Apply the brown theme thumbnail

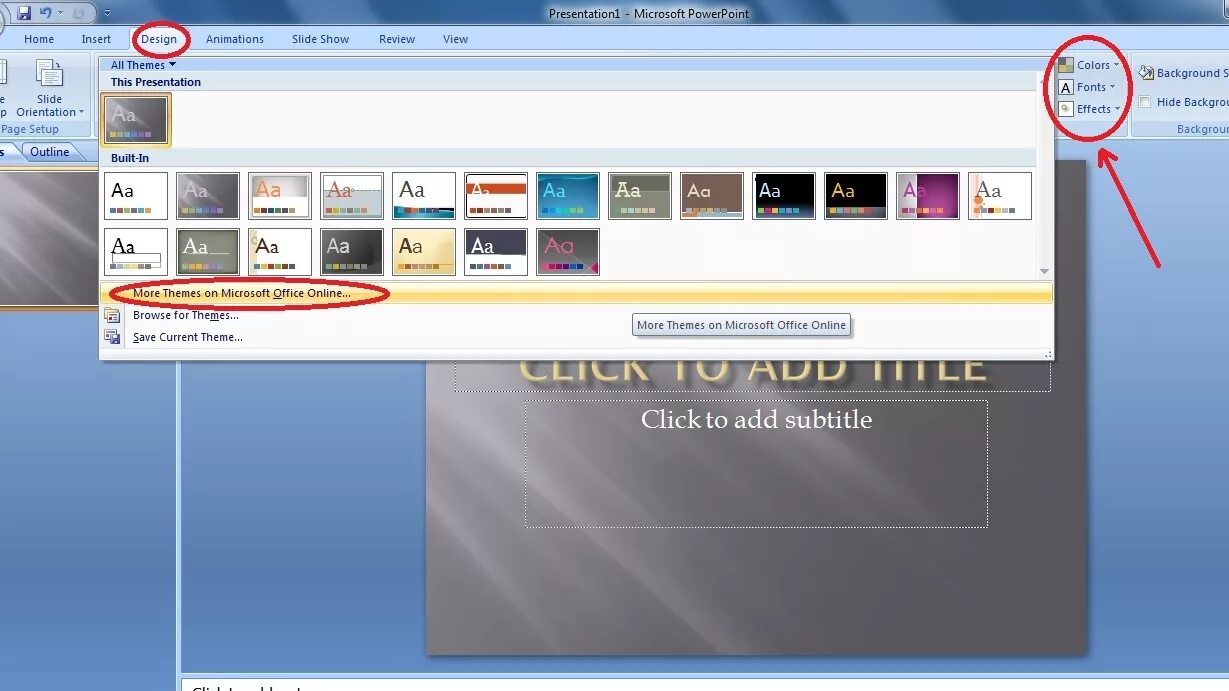[x=712, y=196]
